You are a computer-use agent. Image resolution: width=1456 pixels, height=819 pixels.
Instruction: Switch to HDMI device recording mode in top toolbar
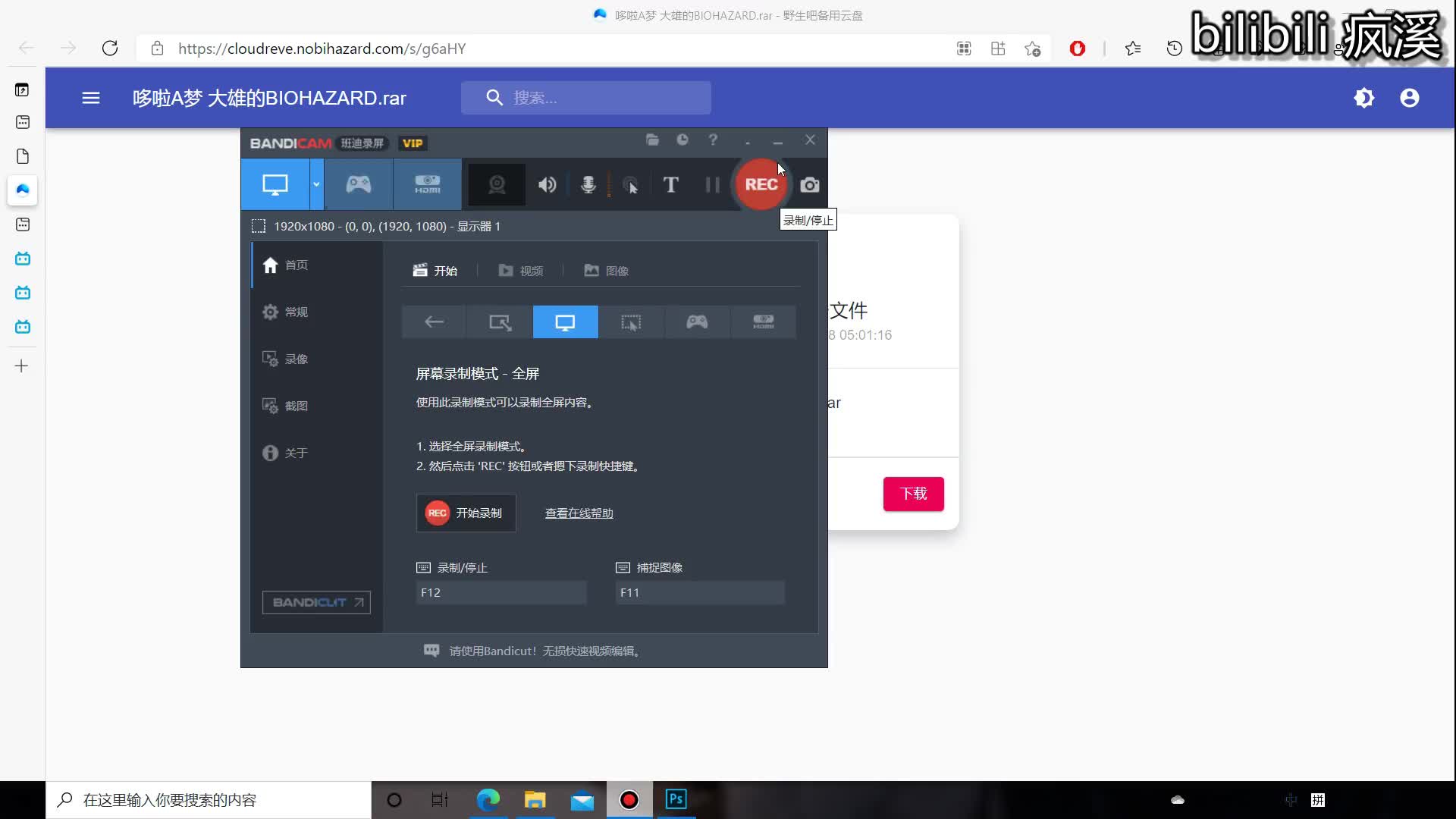coord(427,184)
